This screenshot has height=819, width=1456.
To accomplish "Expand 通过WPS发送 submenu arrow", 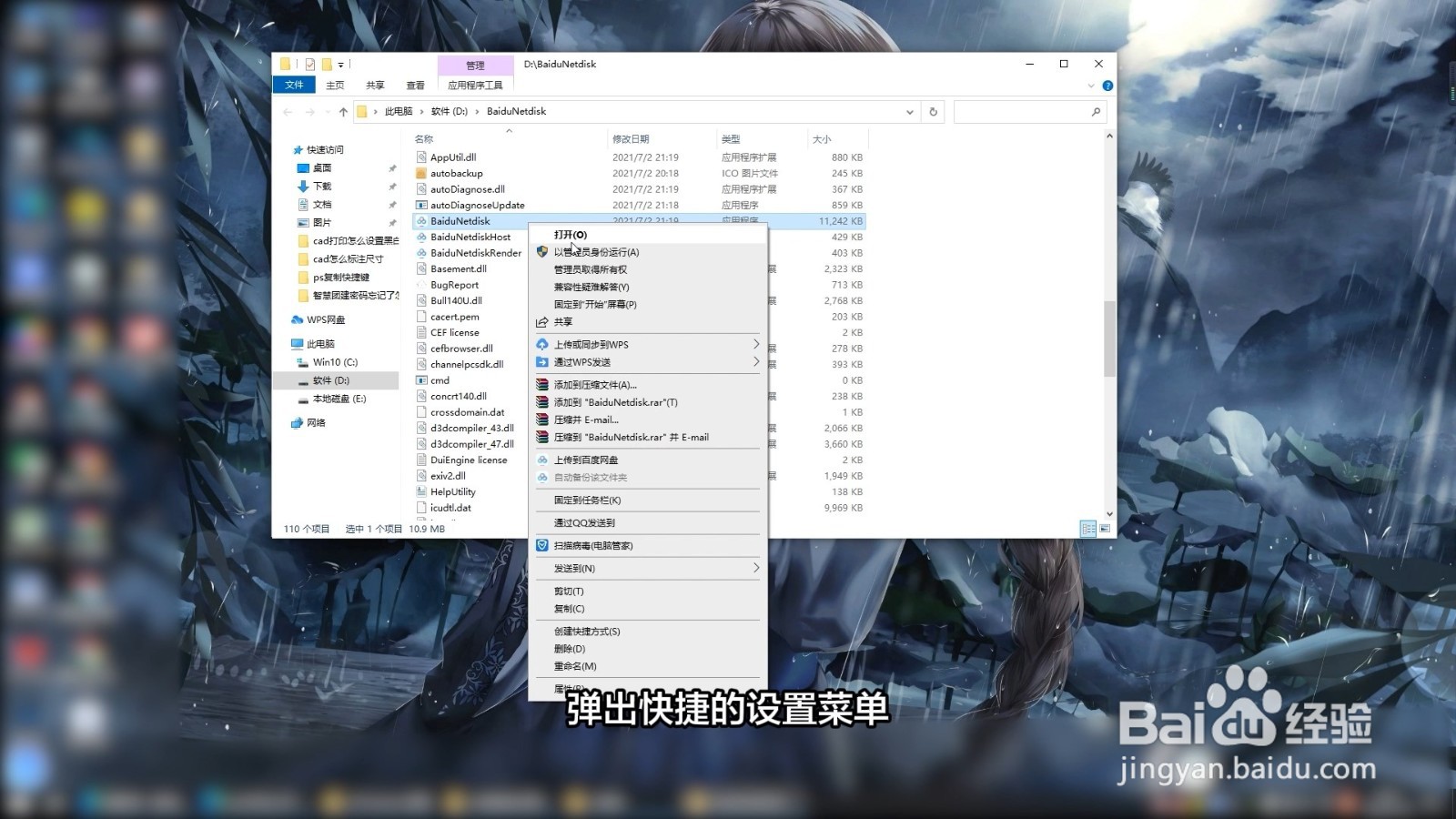I will 756,361.
